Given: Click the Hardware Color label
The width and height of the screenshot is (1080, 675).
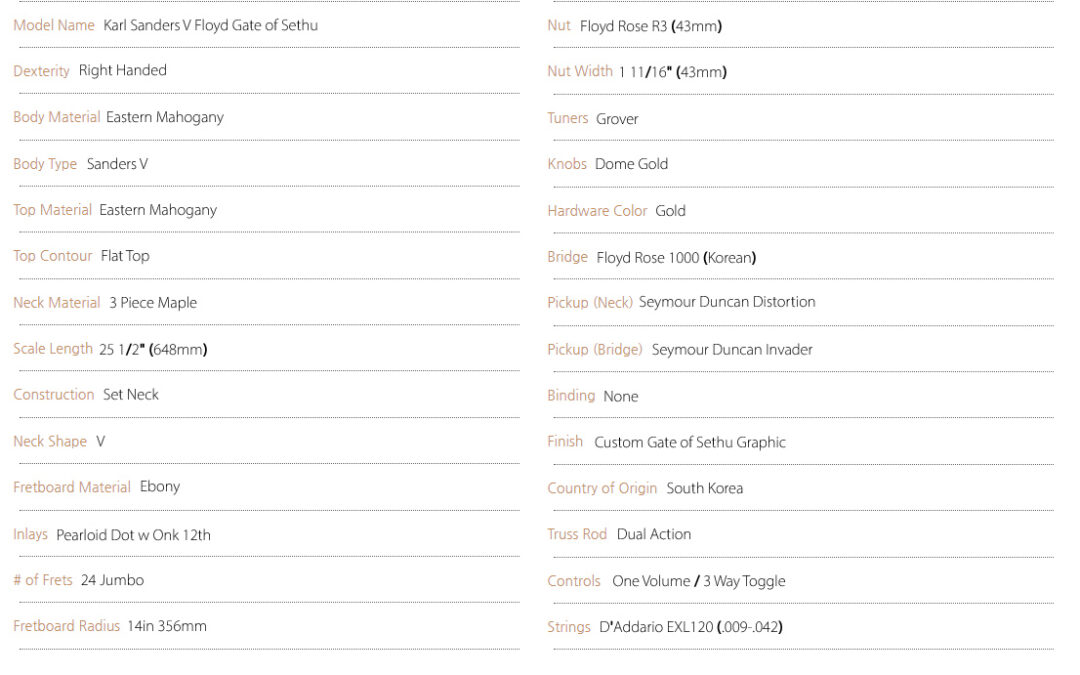Looking at the screenshot, I should click(597, 211).
